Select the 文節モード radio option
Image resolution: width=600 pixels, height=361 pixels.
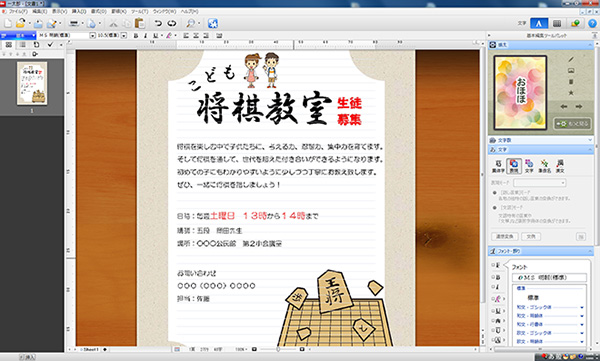coord(494,207)
